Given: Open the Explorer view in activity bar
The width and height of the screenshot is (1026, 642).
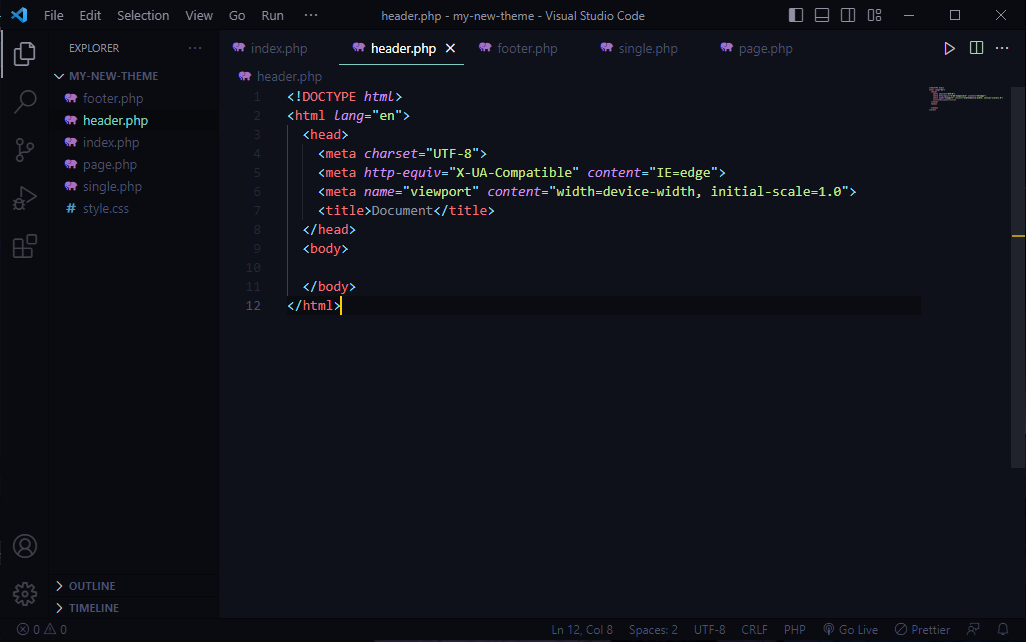Looking at the screenshot, I should (x=24, y=54).
